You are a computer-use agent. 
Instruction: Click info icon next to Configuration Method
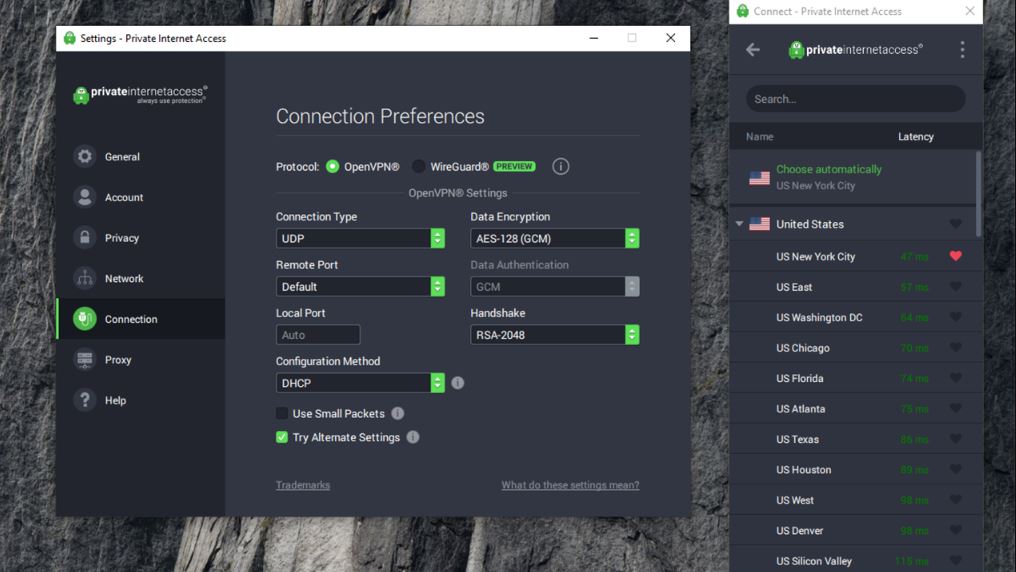(457, 383)
